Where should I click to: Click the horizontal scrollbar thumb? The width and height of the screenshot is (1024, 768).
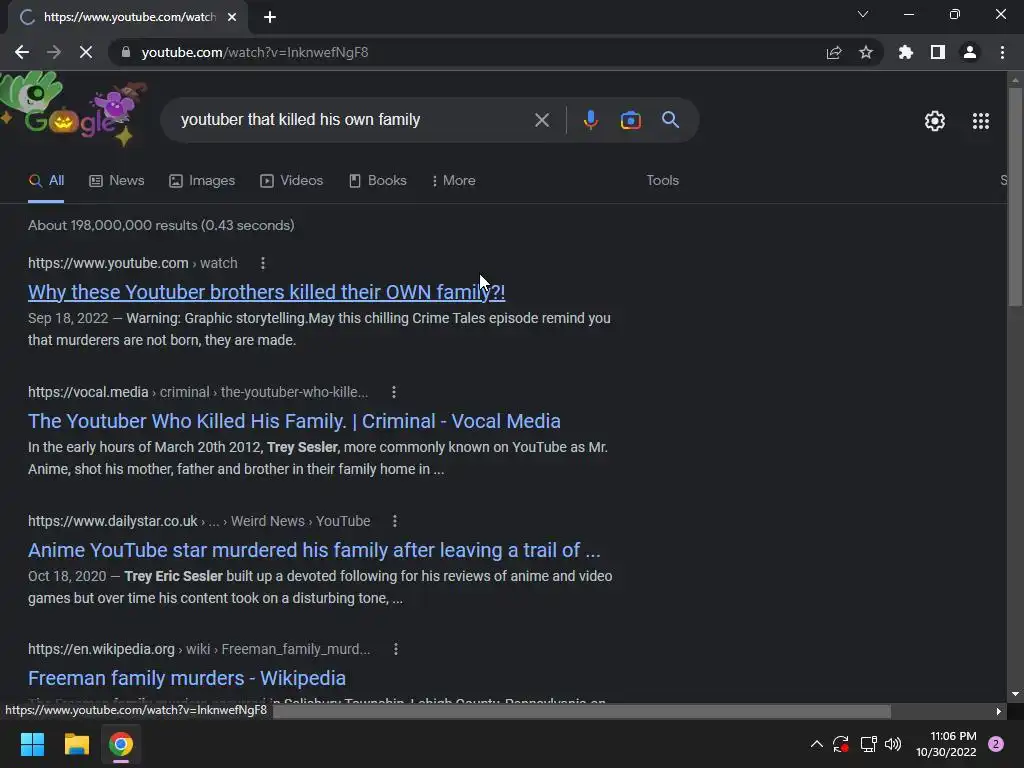[581, 711]
